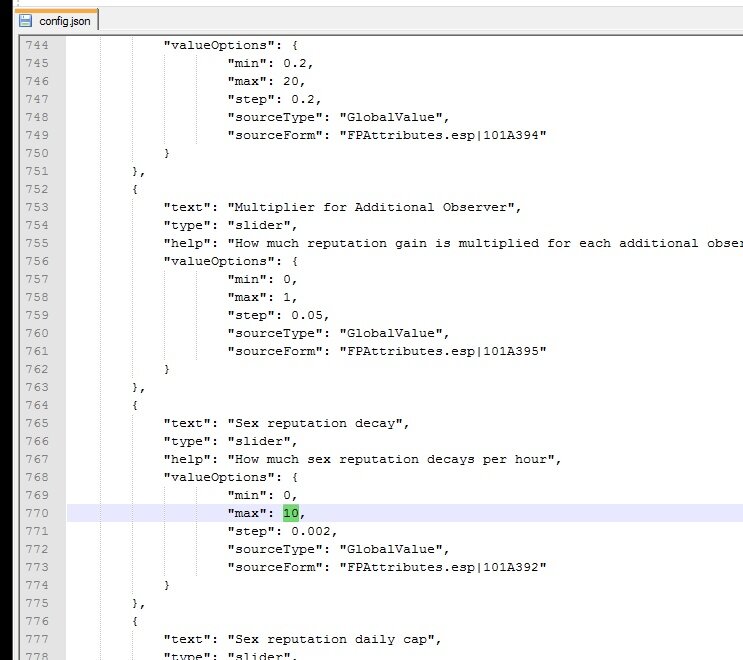This screenshot has width=743, height=660.
Task: Click highlighted value 10 on line 770
Action: (290, 513)
